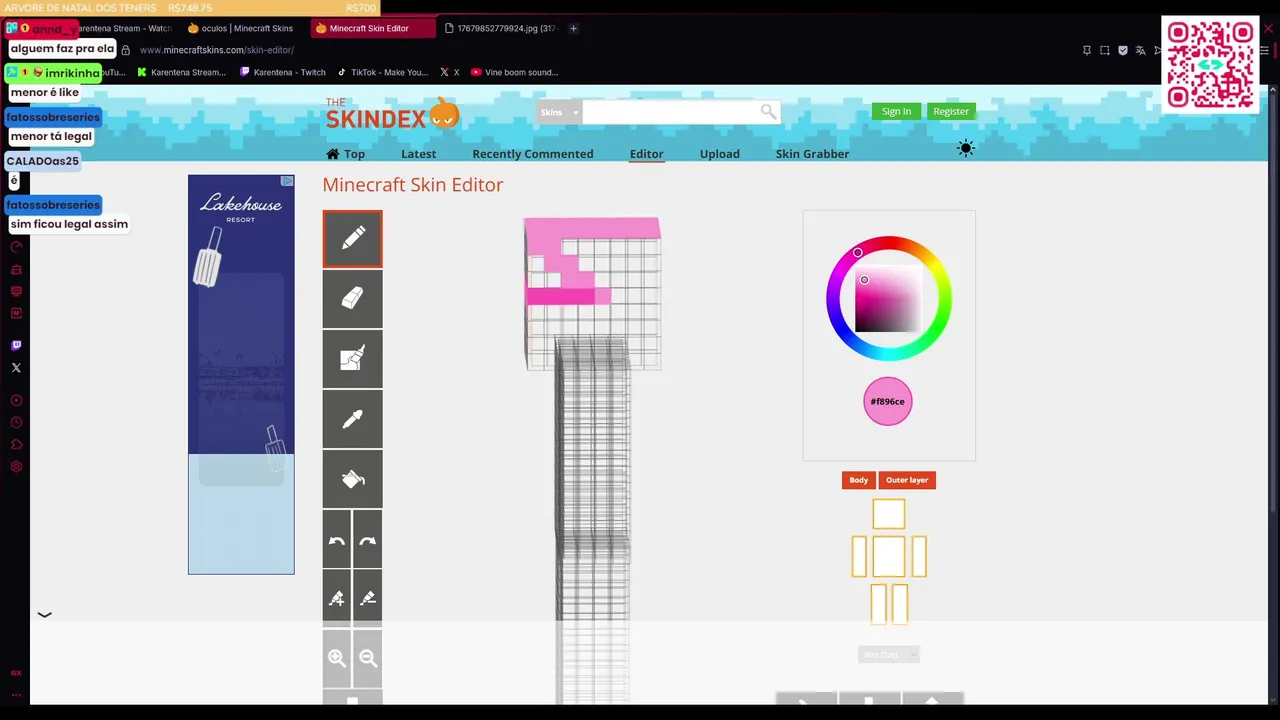Zoom in on the skin model

pos(337,658)
